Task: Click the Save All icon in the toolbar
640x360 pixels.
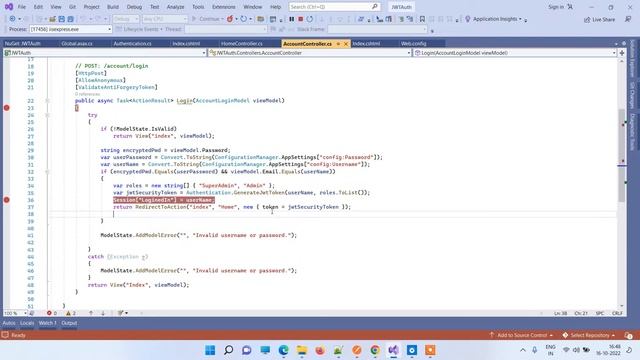Action: (x=71, y=19)
